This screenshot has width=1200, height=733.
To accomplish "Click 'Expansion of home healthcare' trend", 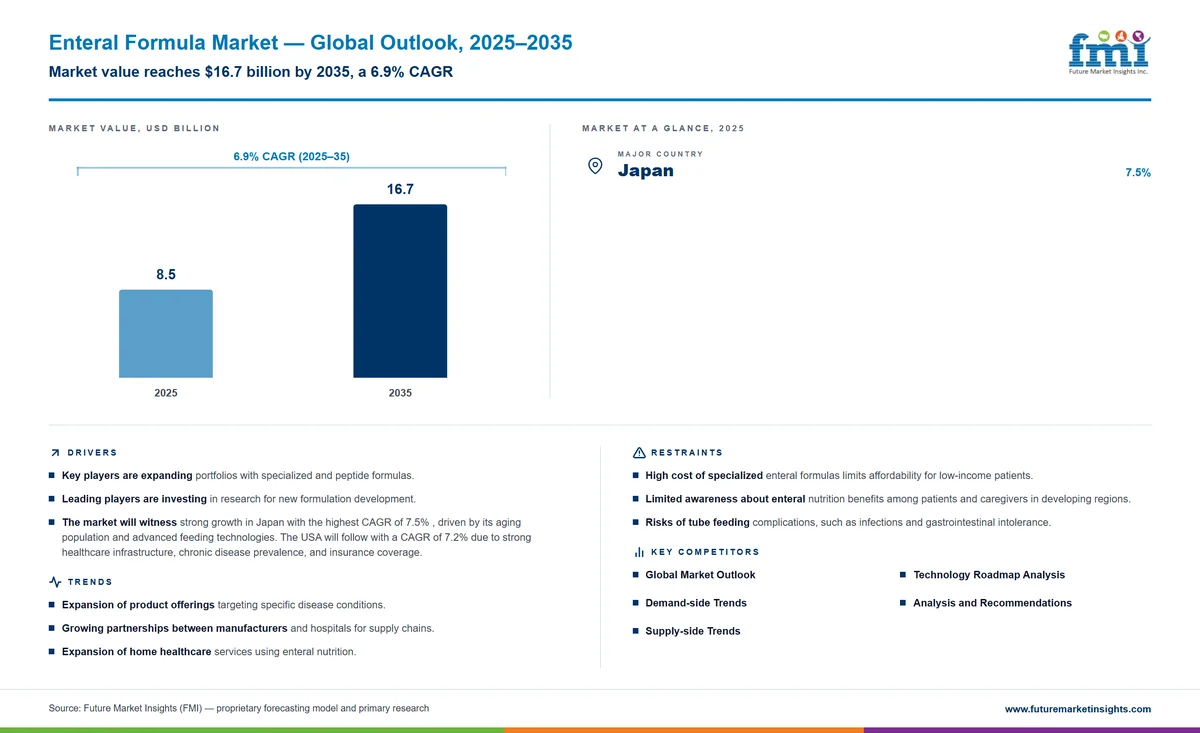I will (x=209, y=652).
